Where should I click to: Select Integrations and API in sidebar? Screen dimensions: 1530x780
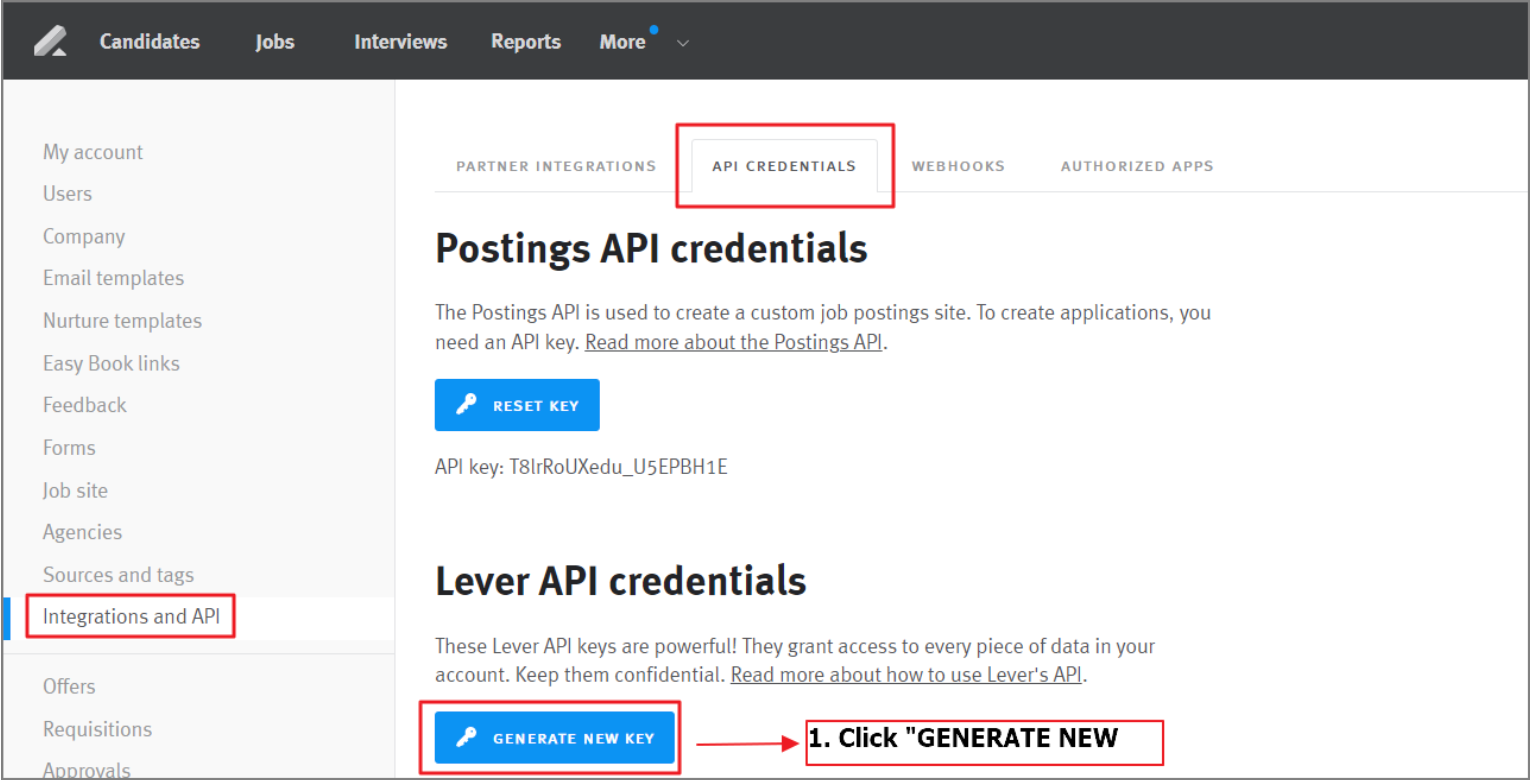pos(131,617)
